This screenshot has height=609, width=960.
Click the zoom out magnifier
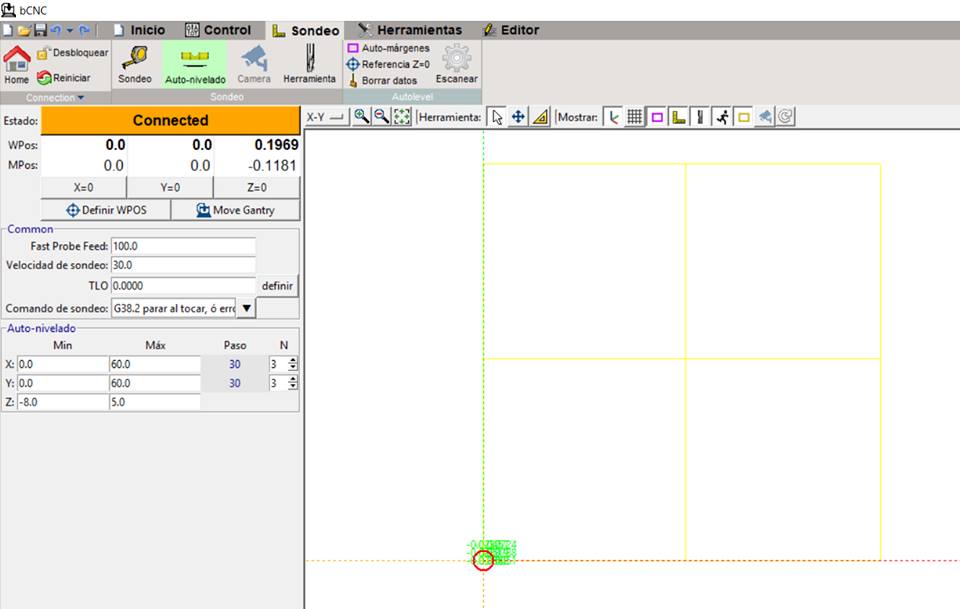pyautogui.click(x=381, y=117)
